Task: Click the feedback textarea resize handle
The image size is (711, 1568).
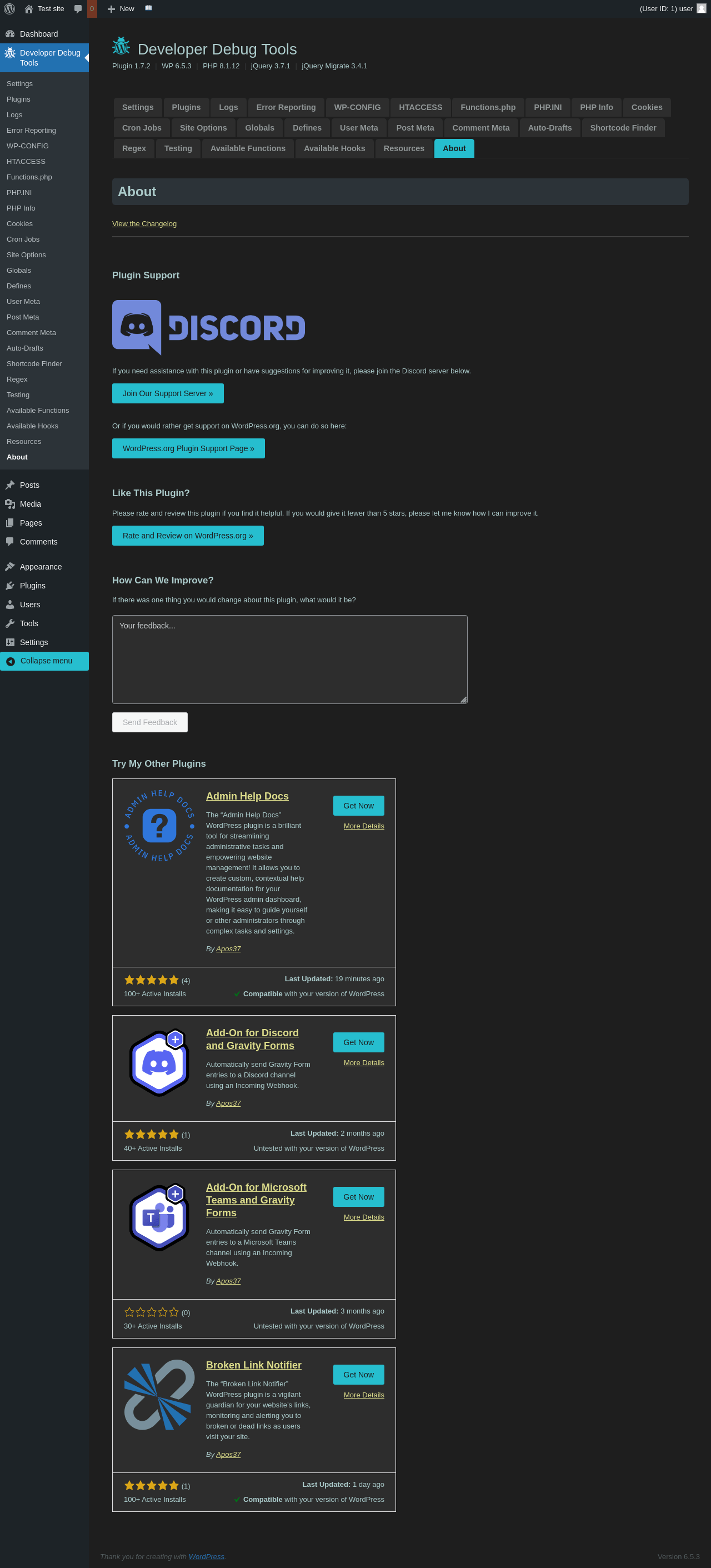Action: (463, 700)
